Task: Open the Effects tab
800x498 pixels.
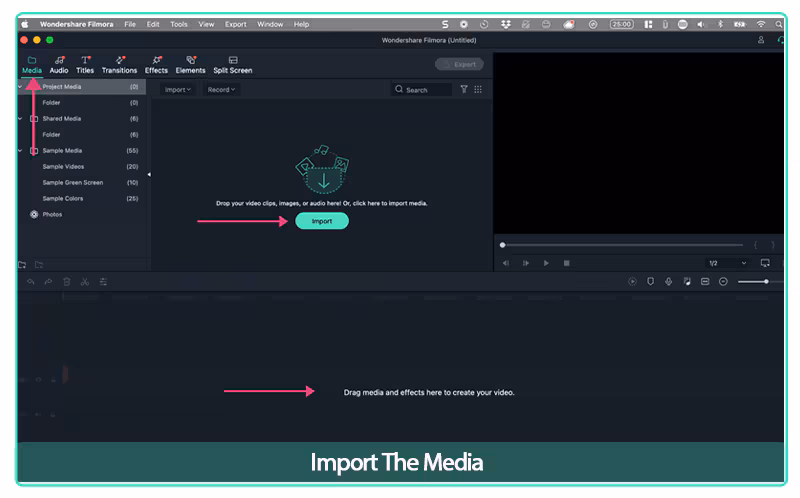Action: (x=156, y=65)
